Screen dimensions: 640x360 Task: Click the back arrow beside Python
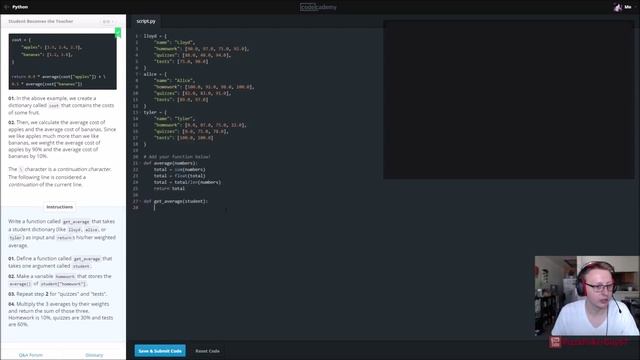click(x=6, y=7)
